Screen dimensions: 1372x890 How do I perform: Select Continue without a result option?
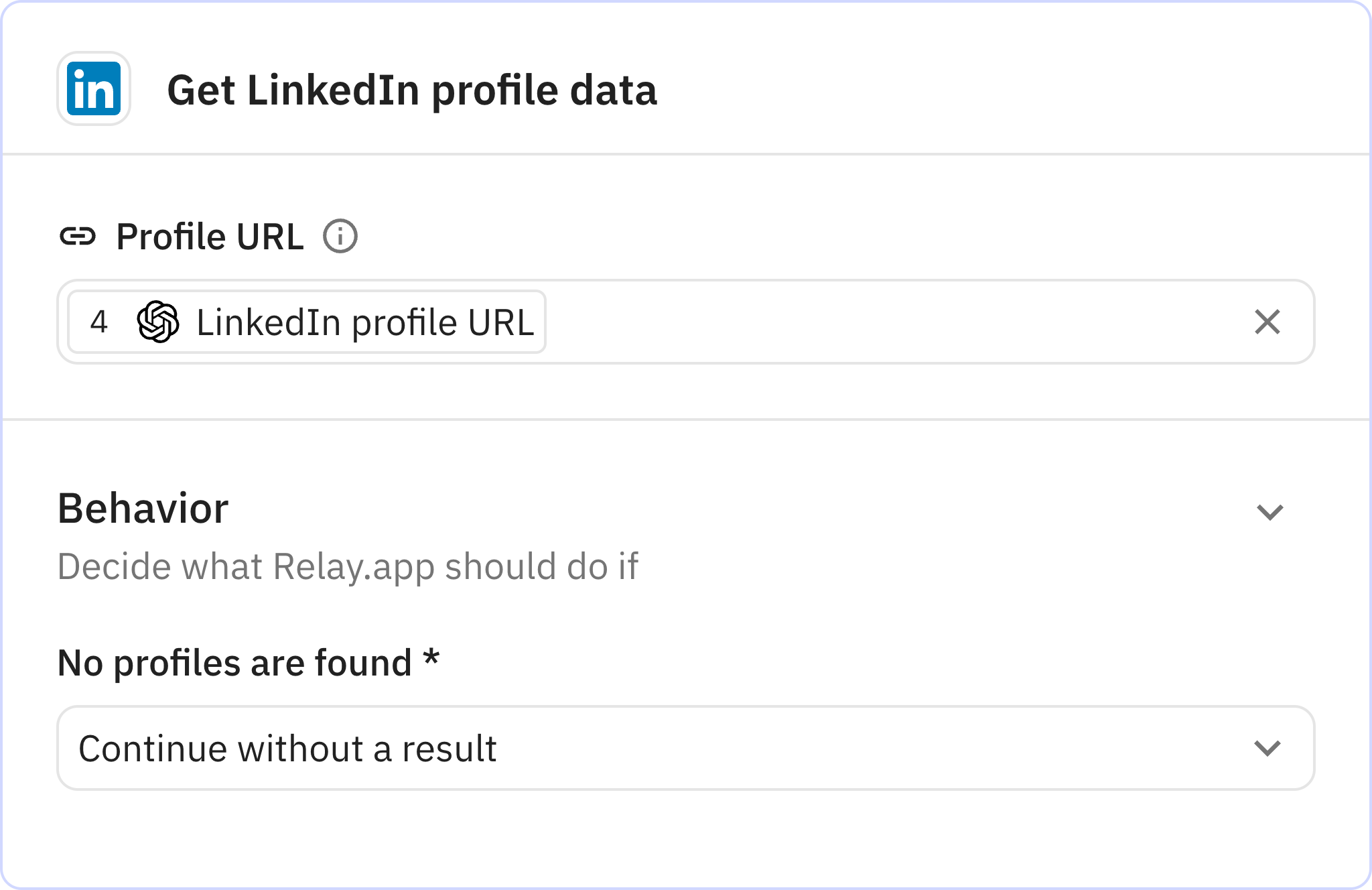pyautogui.click(x=288, y=749)
